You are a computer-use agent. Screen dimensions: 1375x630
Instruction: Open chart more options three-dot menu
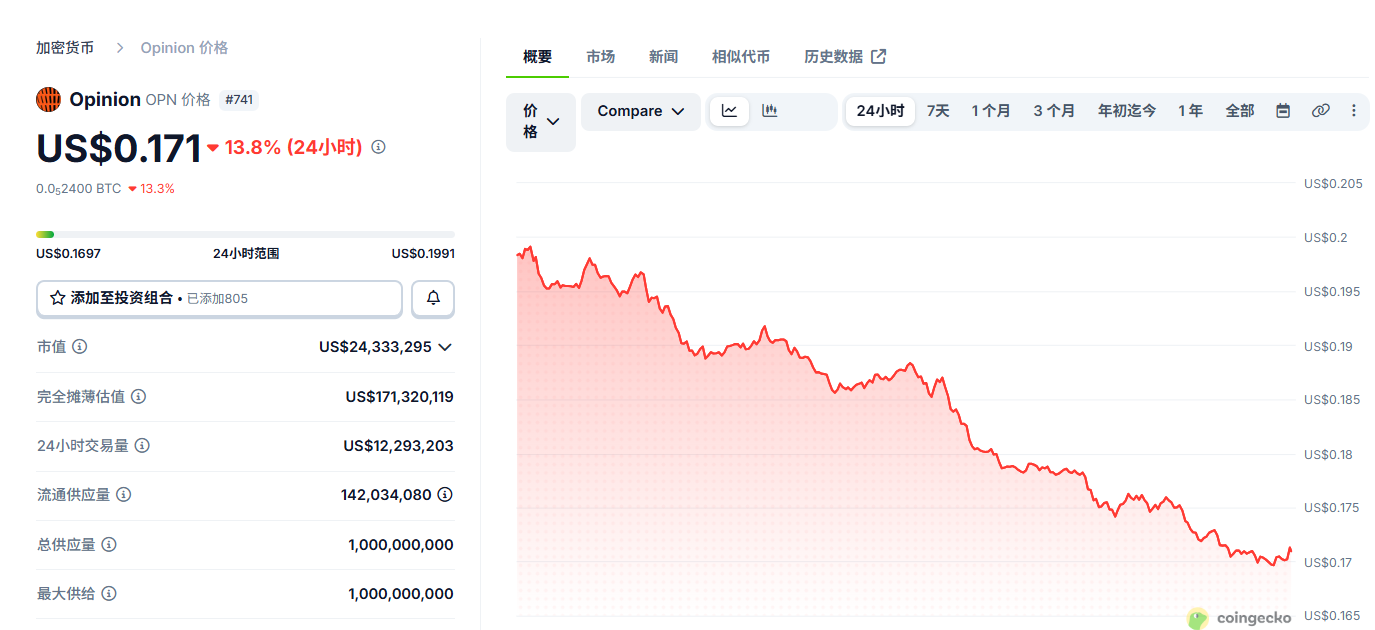(1354, 111)
